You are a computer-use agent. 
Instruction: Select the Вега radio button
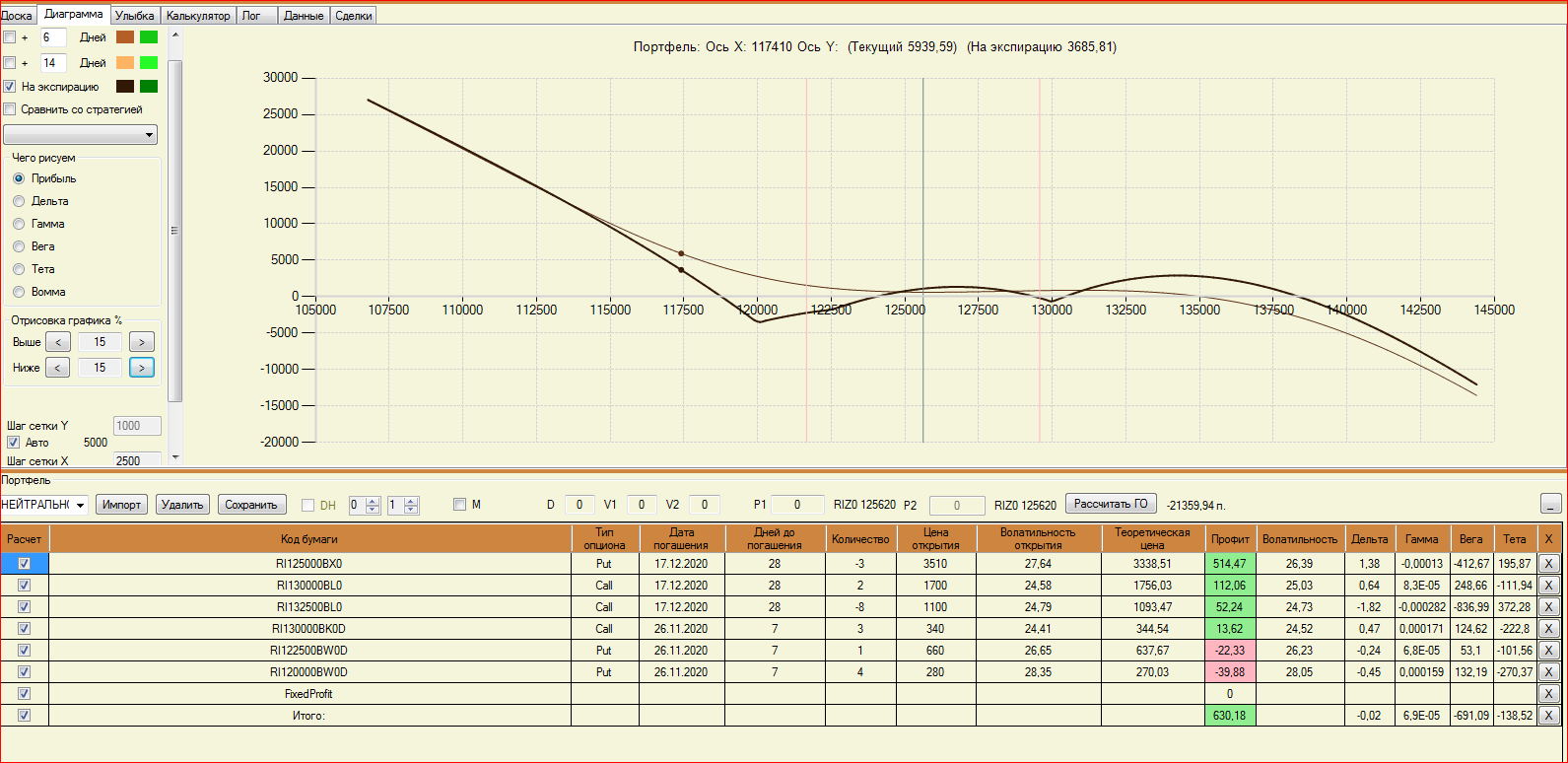tap(19, 246)
